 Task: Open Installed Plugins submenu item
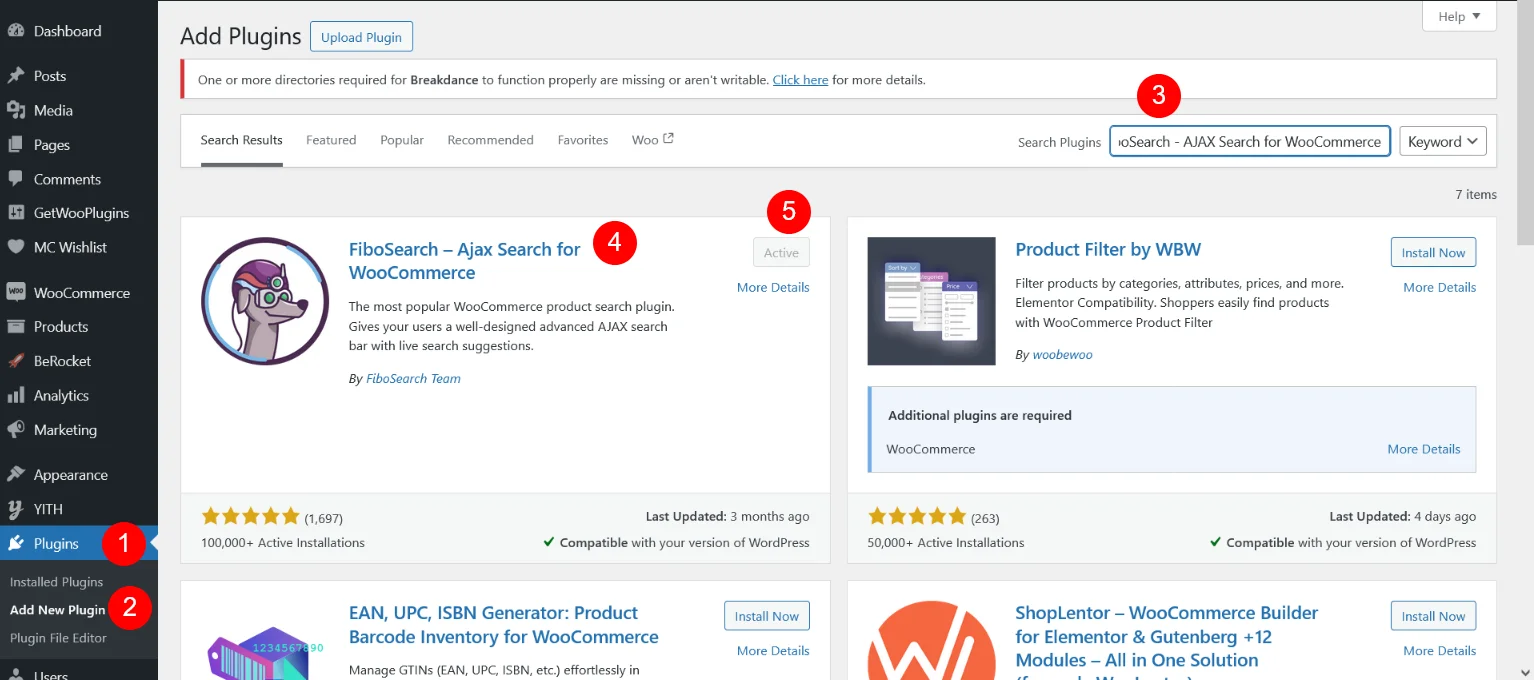click(56, 582)
